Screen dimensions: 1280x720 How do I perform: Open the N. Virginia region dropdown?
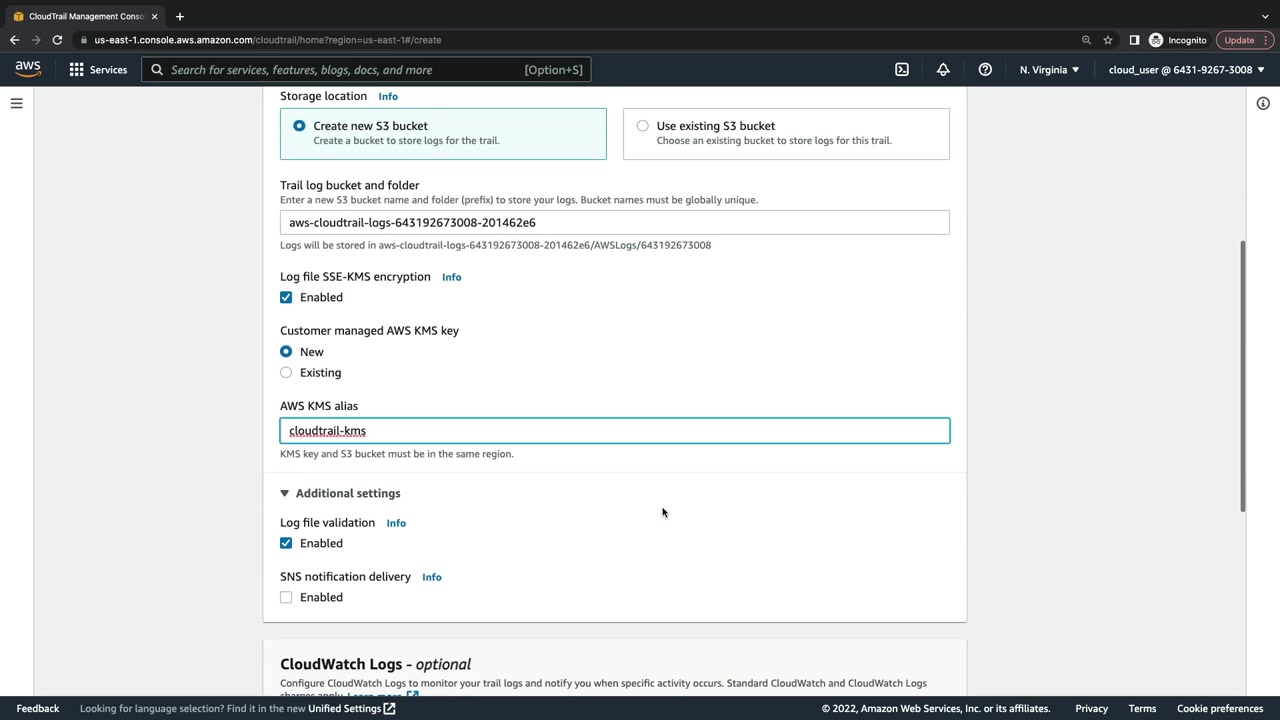coord(1049,70)
